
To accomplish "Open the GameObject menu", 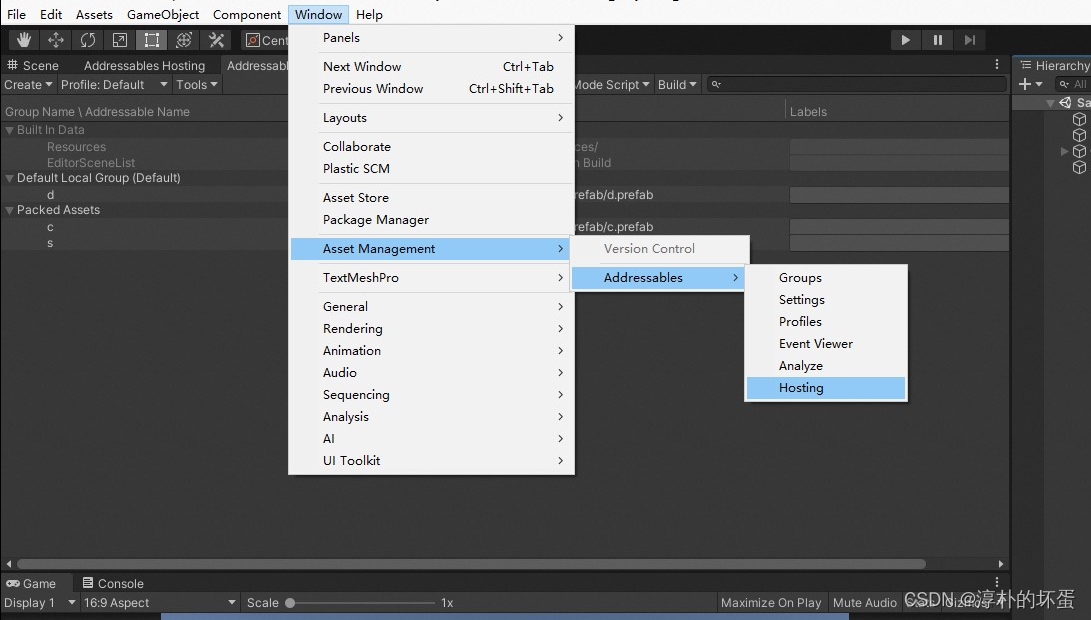I will (163, 14).
